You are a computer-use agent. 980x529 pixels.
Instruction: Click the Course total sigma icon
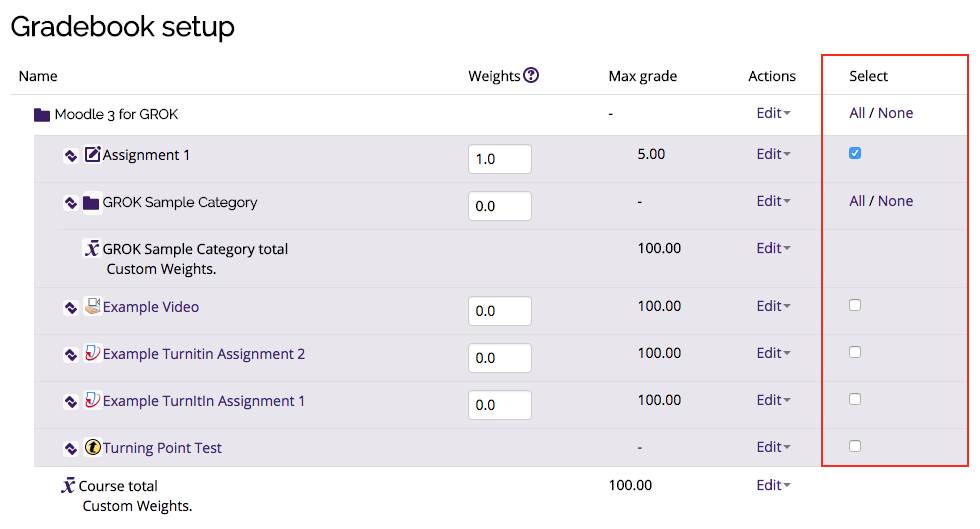[68, 485]
